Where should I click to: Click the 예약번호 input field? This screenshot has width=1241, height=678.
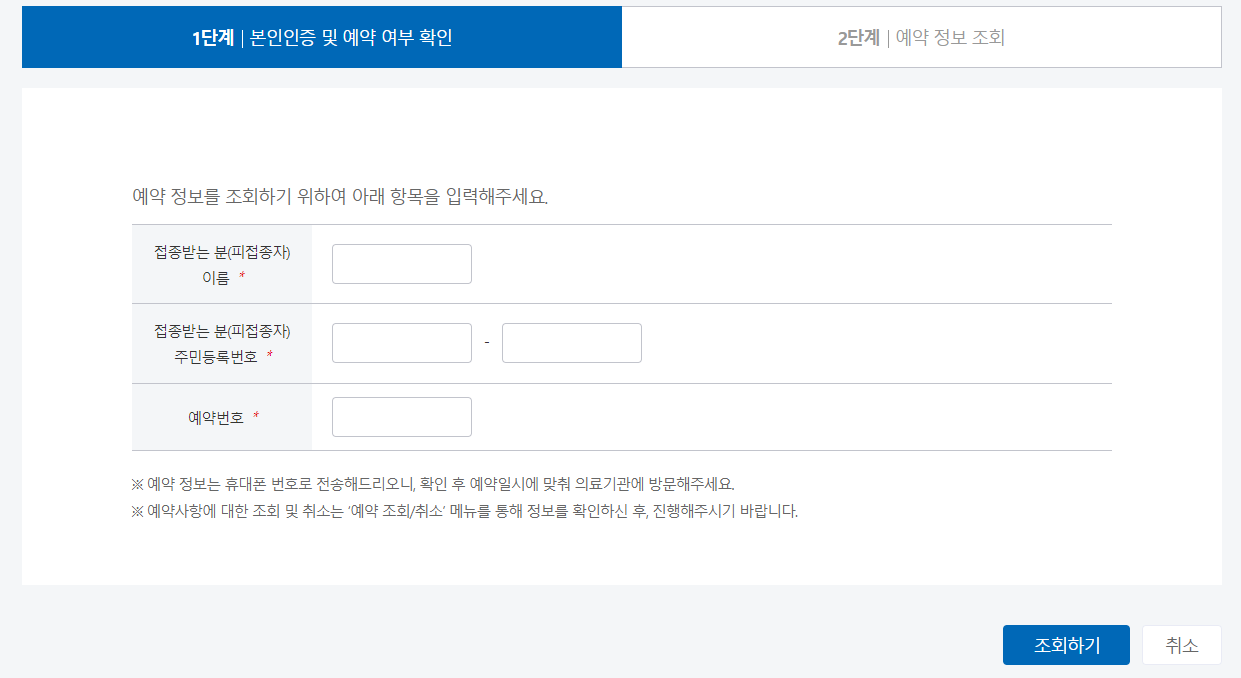coord(402,417)
